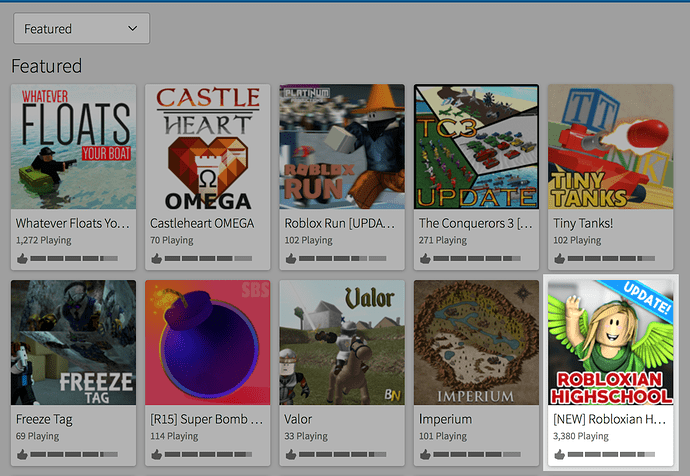Screen dimensions: 690x476
Task: Click the 'Featured' section heading
Action: [47, 66]
